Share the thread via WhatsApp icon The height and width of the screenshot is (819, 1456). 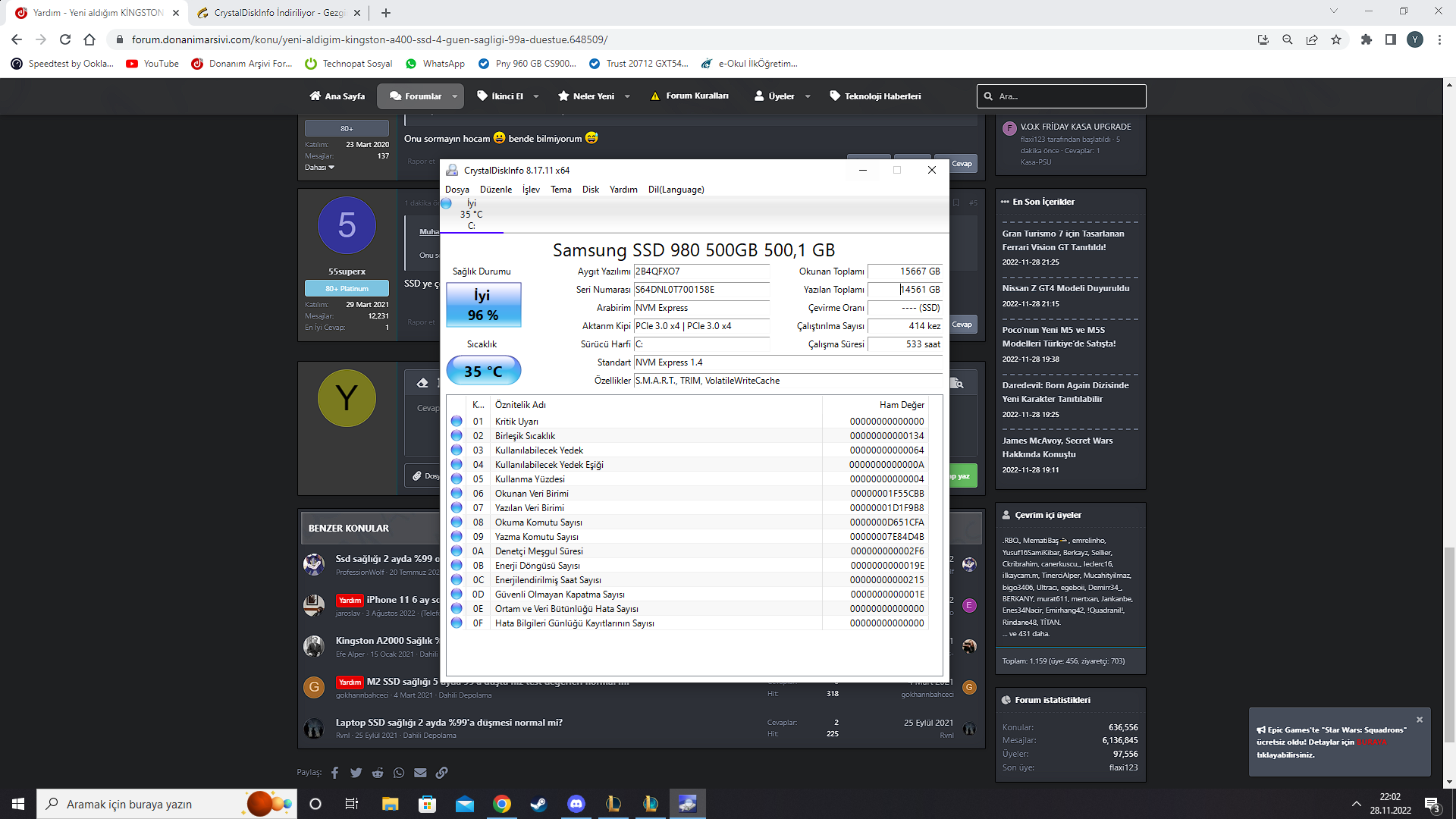[399, 773]
